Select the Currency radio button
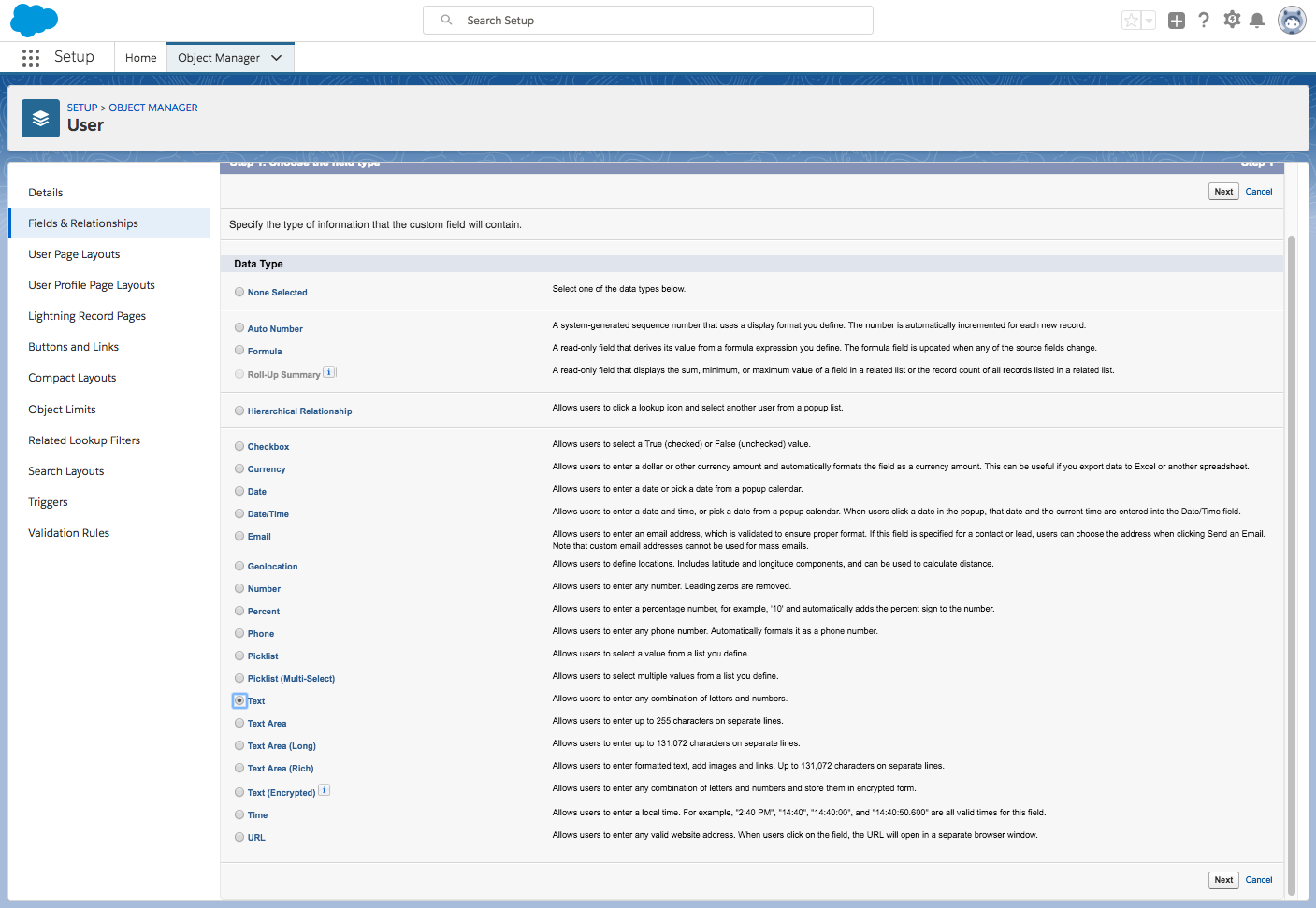 point(239,468)
